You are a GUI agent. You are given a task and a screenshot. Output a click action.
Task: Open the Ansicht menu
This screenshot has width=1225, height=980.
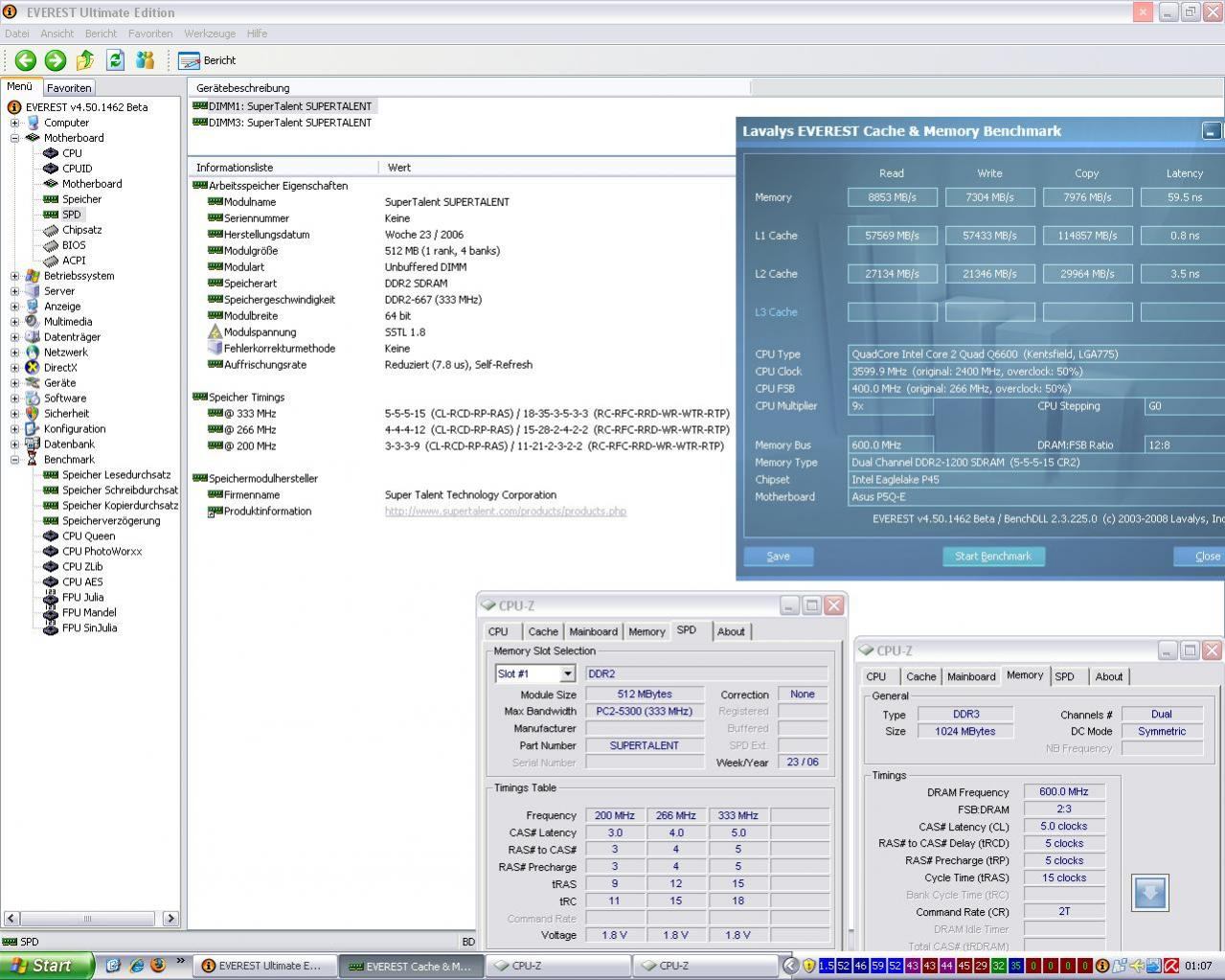coord(57,34)
